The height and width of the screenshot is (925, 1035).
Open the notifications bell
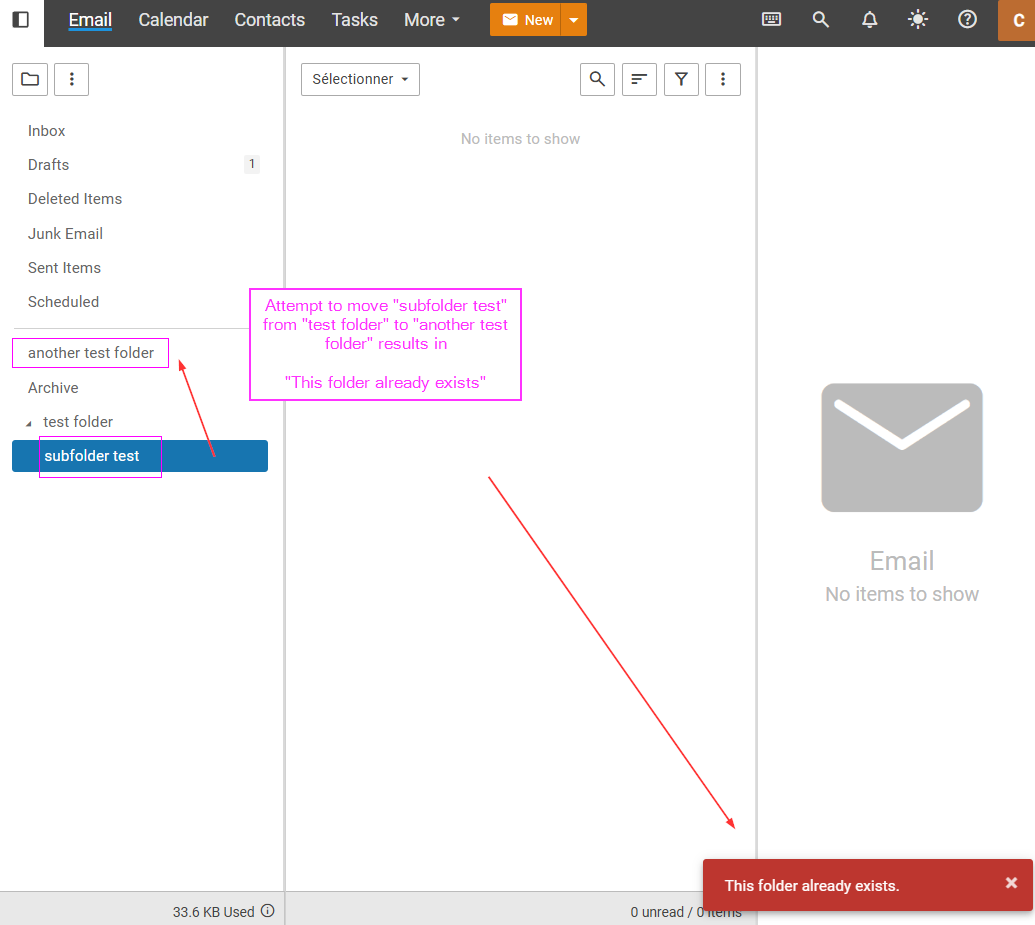click(870, 20)
